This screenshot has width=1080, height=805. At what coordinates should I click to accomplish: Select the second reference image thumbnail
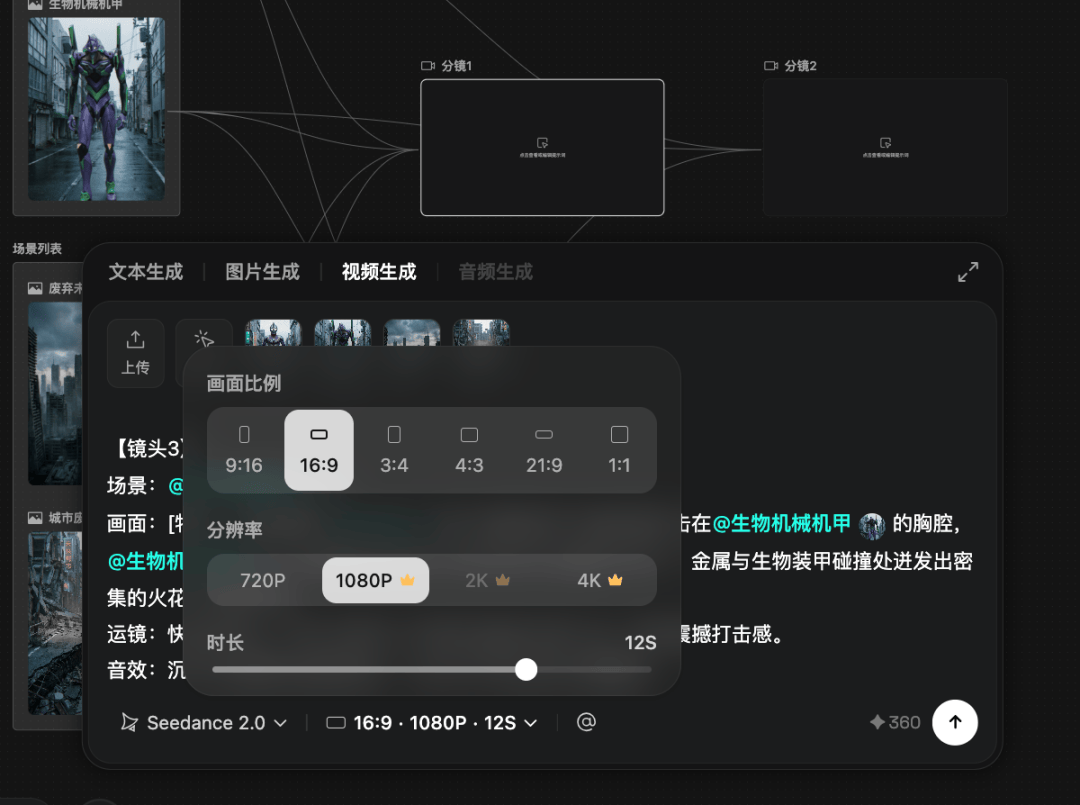342,333
